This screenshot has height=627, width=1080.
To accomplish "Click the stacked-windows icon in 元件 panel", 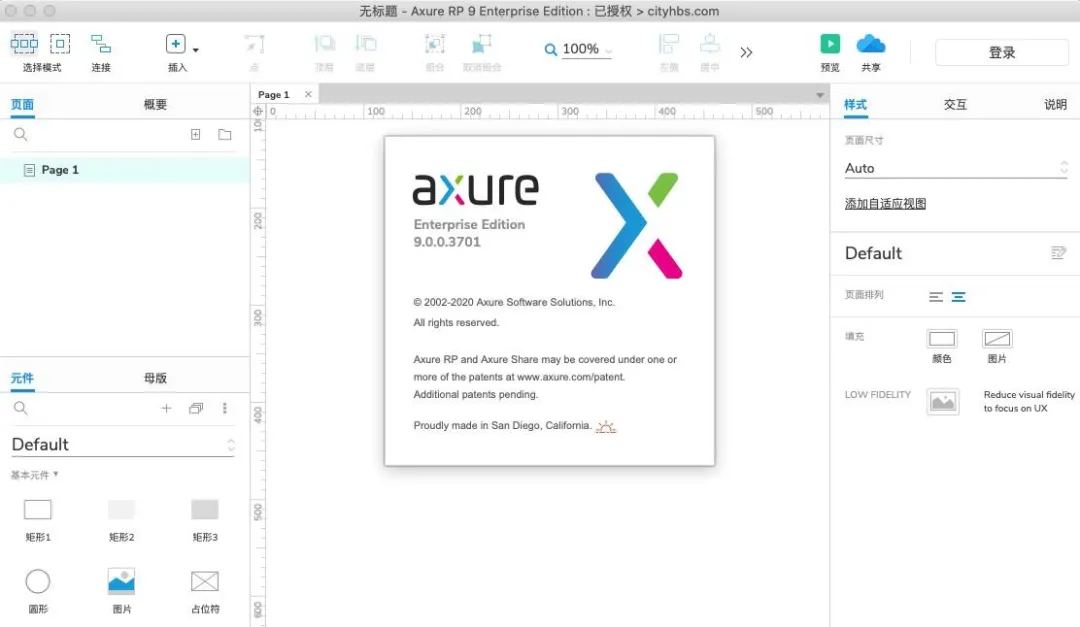I will coord(196,408).
